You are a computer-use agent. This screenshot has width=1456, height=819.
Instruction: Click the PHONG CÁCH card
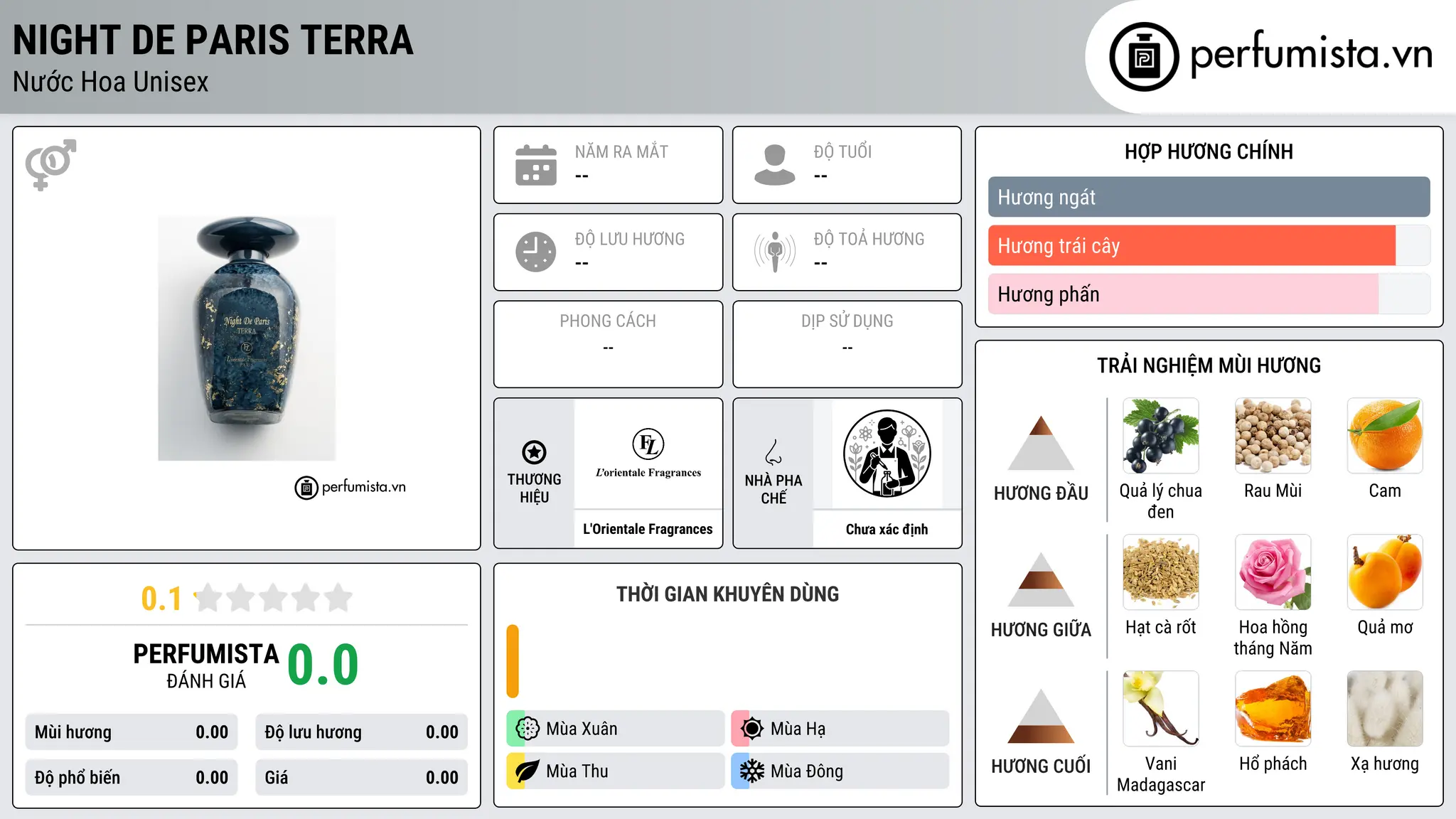(609, 344)
